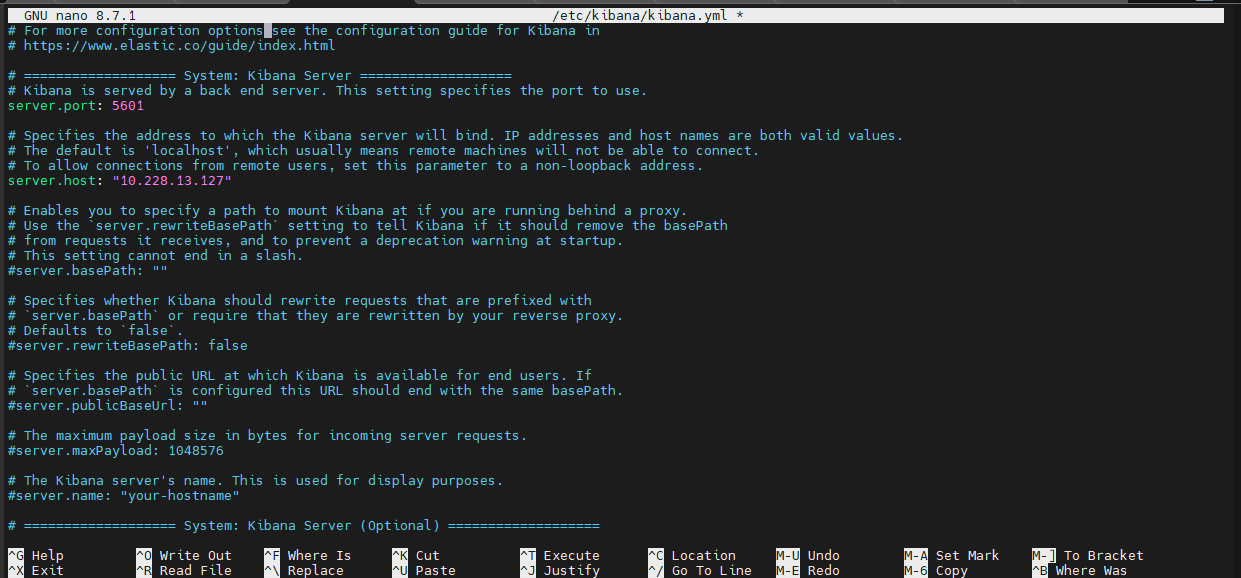This screenshot has width=1241, height=578.
Task: Click the M-] To Bracket shortcut
Action: point(1088,556)
